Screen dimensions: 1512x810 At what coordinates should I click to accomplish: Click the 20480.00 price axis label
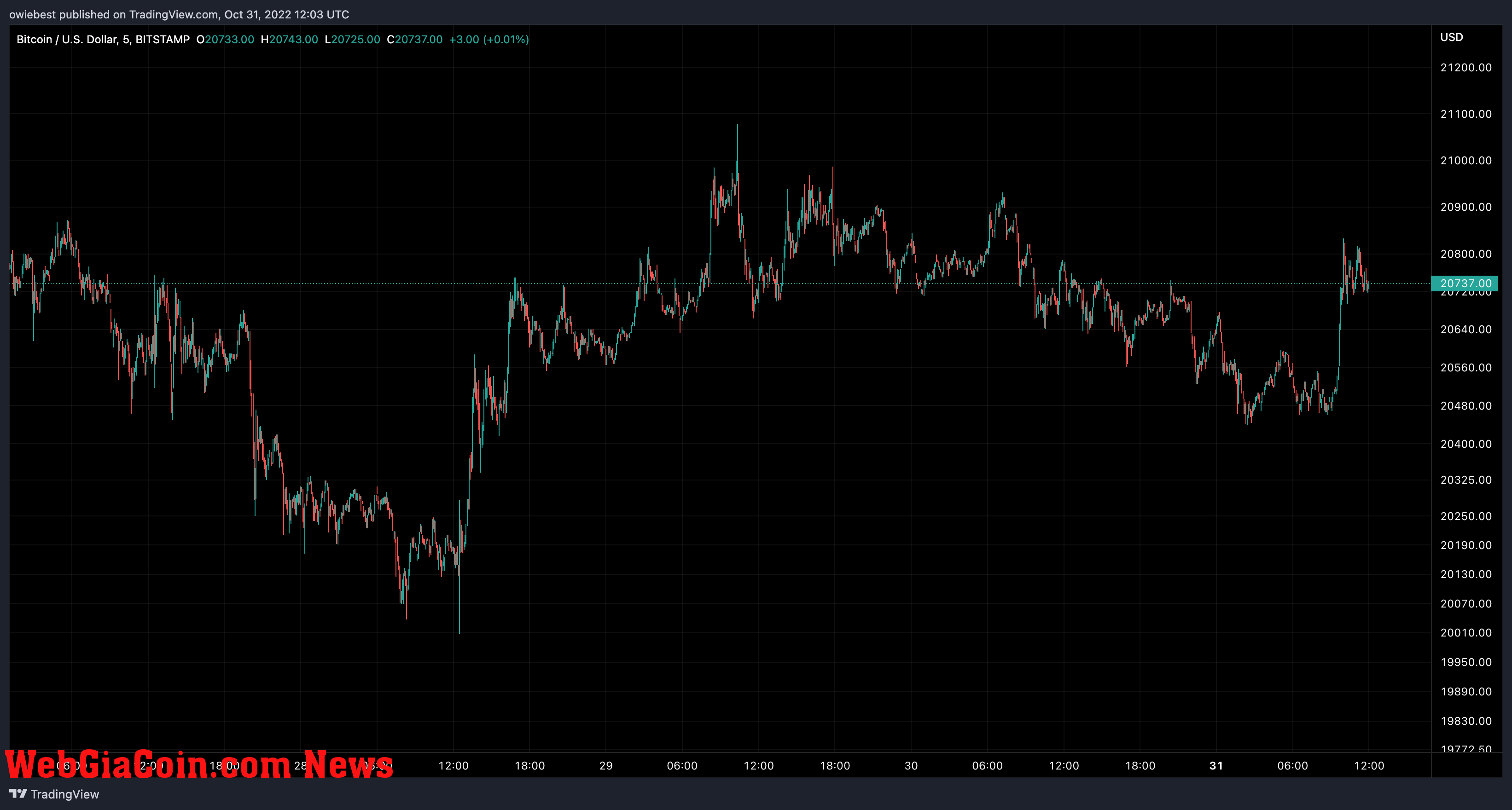tap(1465, 405)
